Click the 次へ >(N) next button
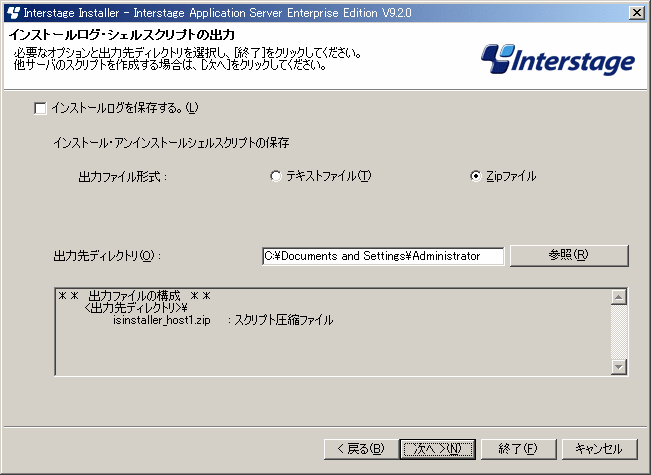The width and height of the screenshot is (651, 475). click(x=438, y=449)
